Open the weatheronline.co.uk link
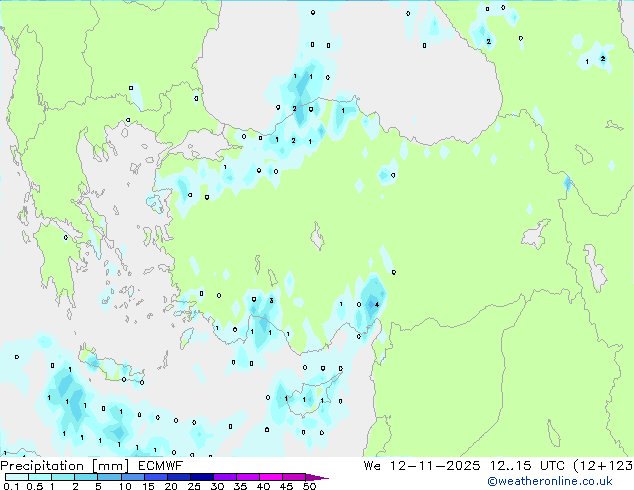Image resolution: width=634 pixels, height=490 pixels. [x=550, y=481]
